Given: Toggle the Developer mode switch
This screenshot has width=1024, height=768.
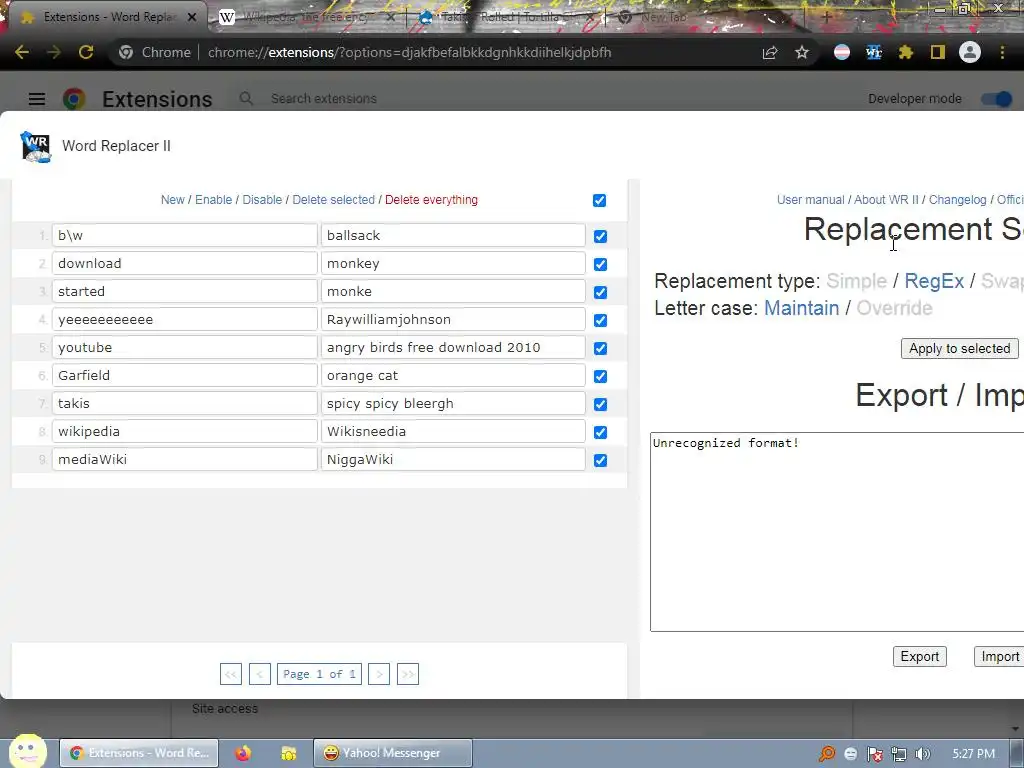Looking at the screenshot, I should 997,99.
